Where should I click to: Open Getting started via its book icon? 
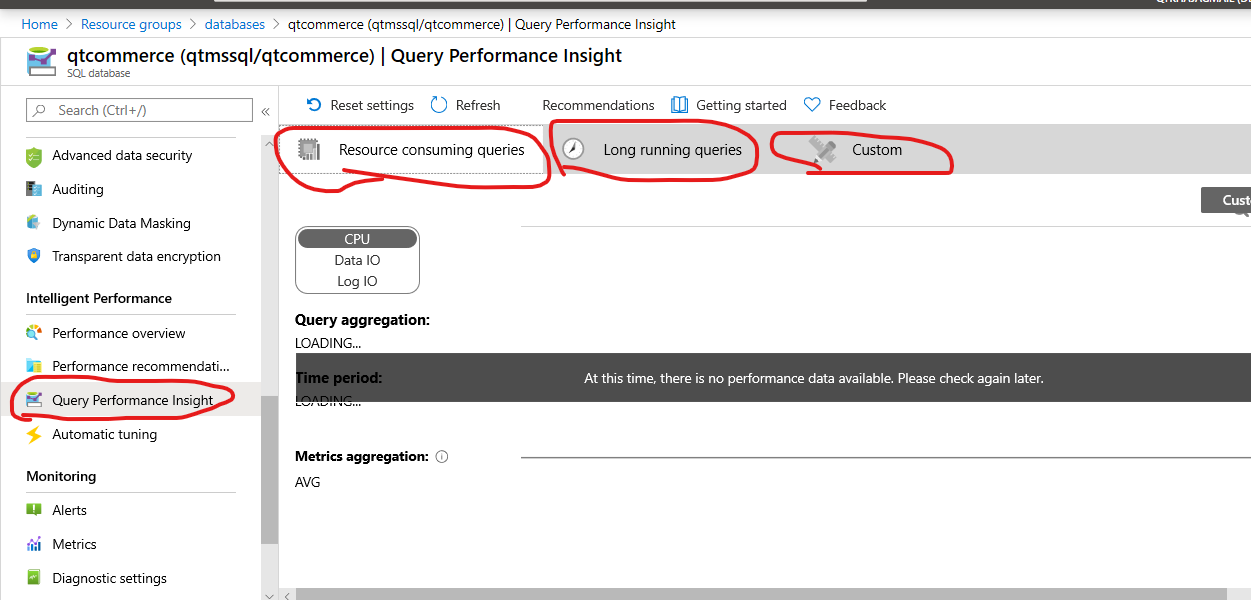point(680,104)
